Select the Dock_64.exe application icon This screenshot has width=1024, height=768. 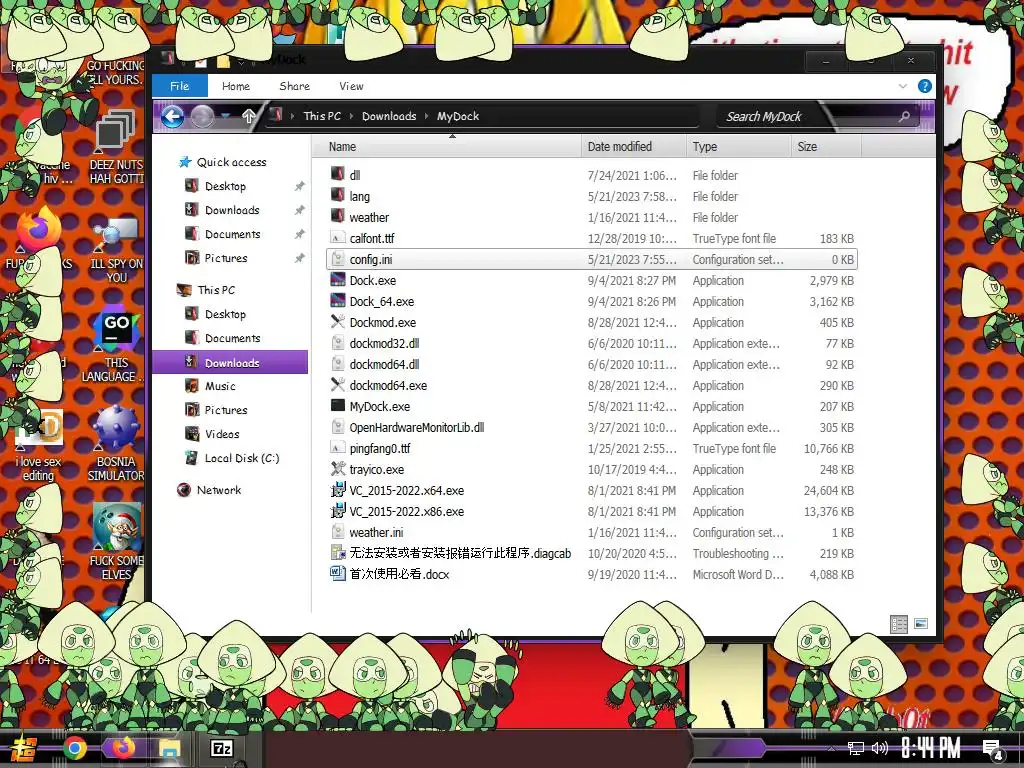pyautogui.click(x=338, y=300)
